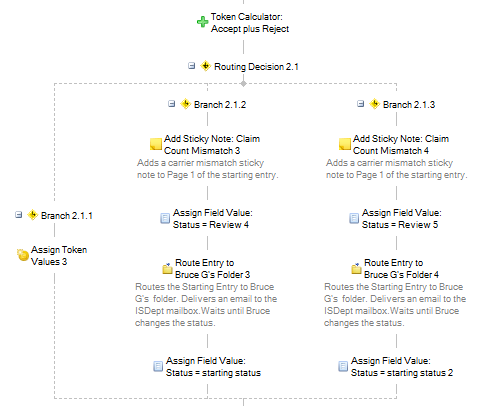
Task: Select the Claim Count Mismatch 3 sticky note icon
Action: pos(156,144)
